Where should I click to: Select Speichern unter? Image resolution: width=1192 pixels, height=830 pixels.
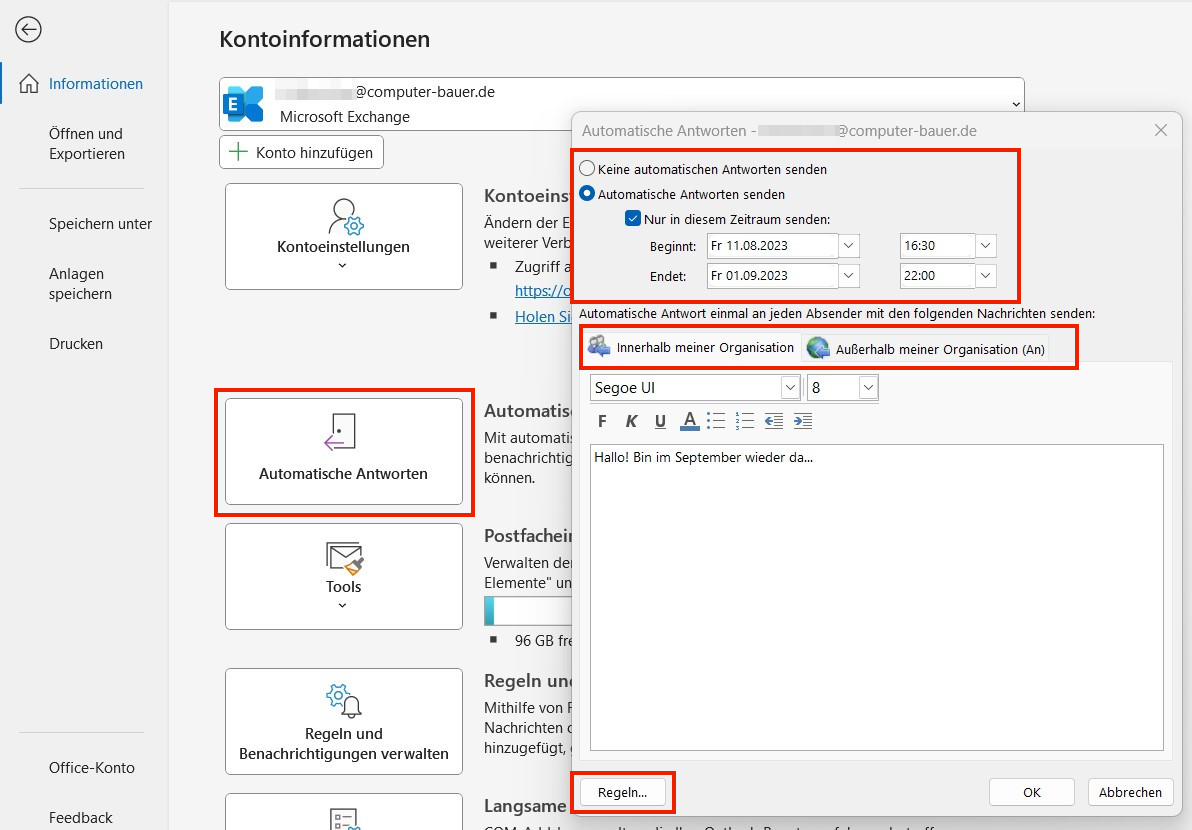pyautogui.click(x=100, y=223)
